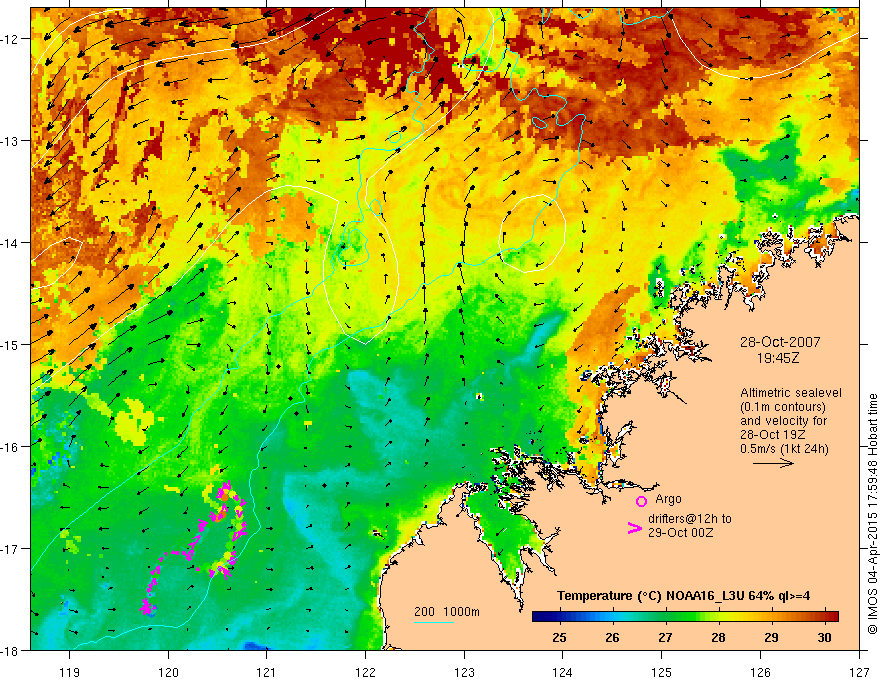Click the longitude label 121
The height and width of the screenshot is (680, 880).
click(267, 672)
